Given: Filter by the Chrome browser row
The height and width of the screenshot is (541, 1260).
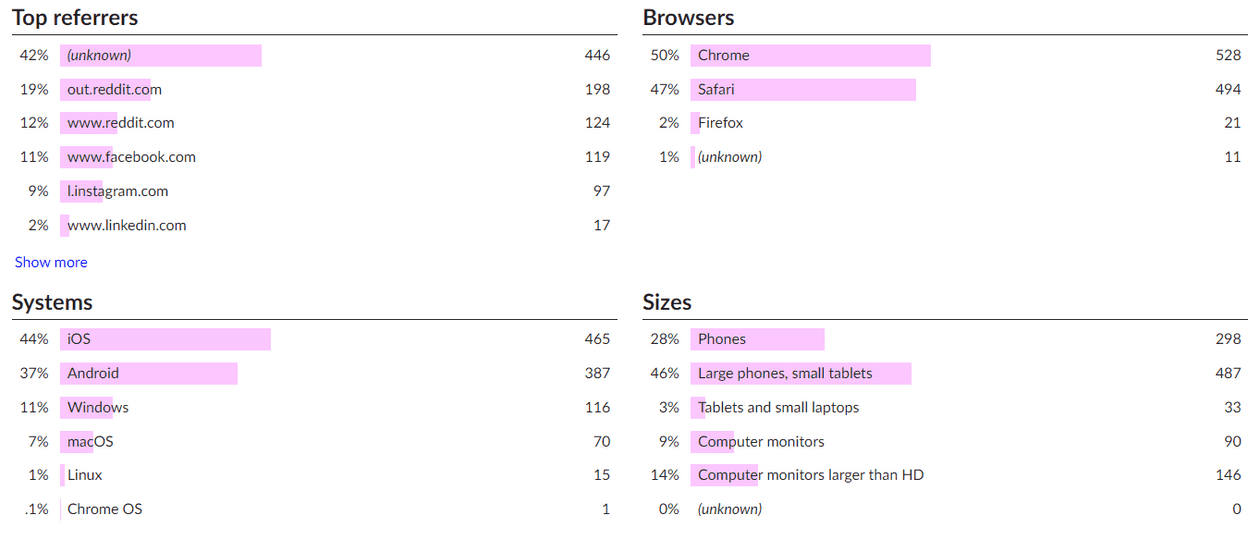Looking at the screenshot, I should point(723,55).
